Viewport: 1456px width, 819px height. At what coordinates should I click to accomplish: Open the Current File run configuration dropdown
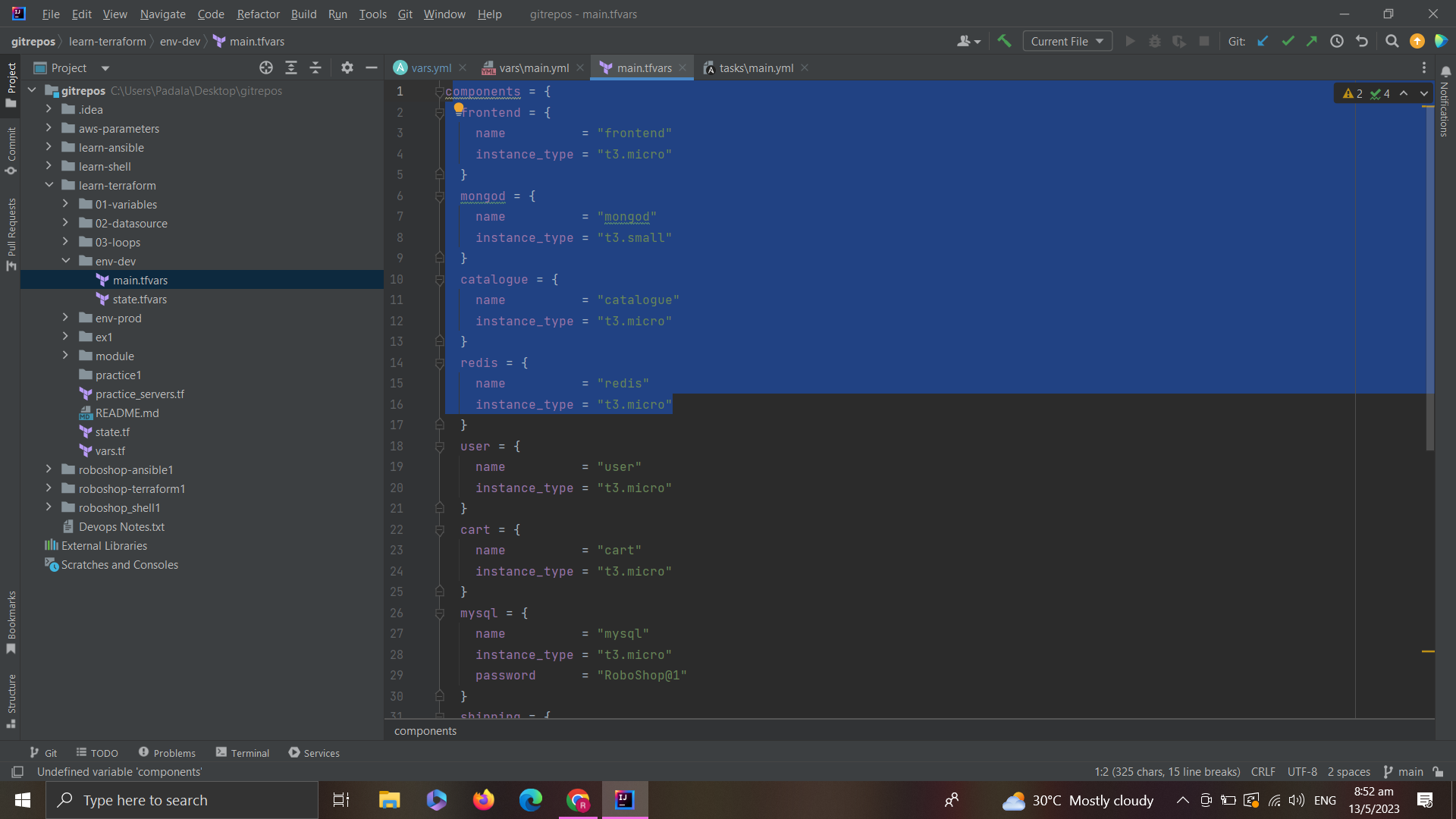point(1066,41)
